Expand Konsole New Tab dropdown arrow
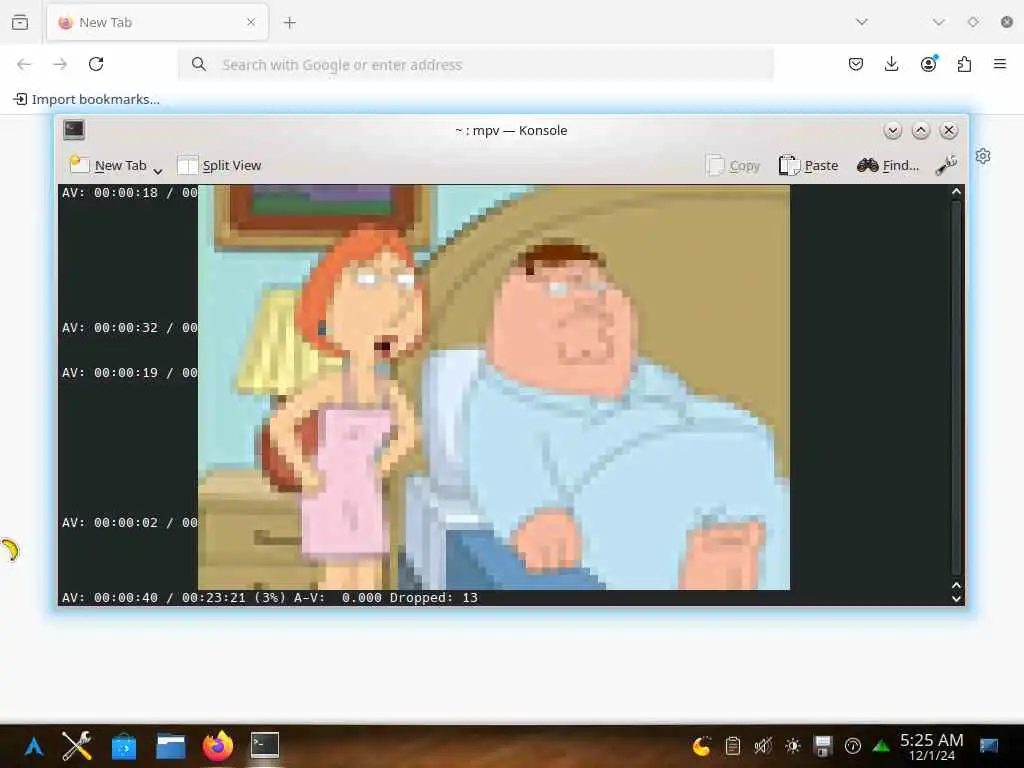This screenshot has width=1024, height=768. [157, 171]
